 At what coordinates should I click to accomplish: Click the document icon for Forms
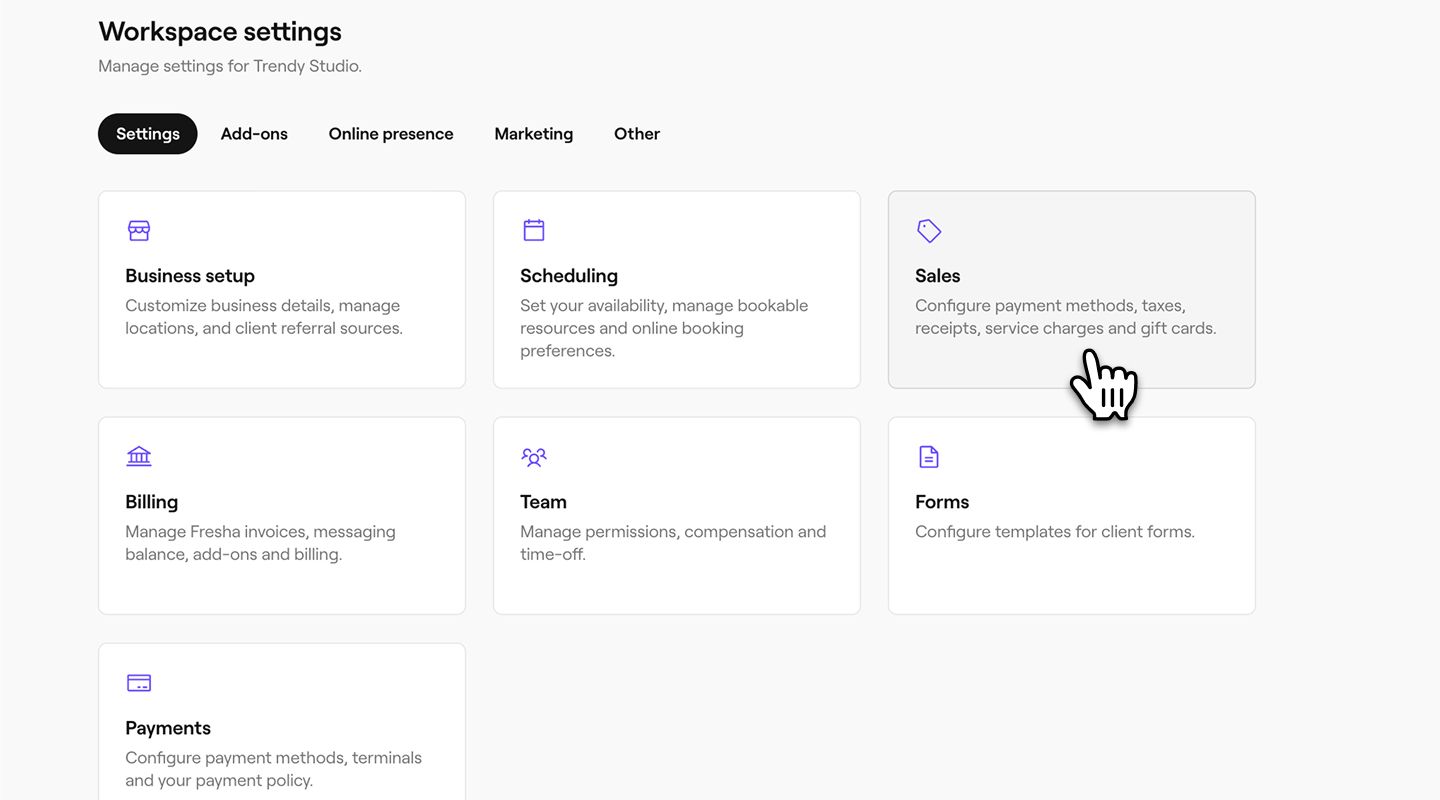[x=929, y=457]
